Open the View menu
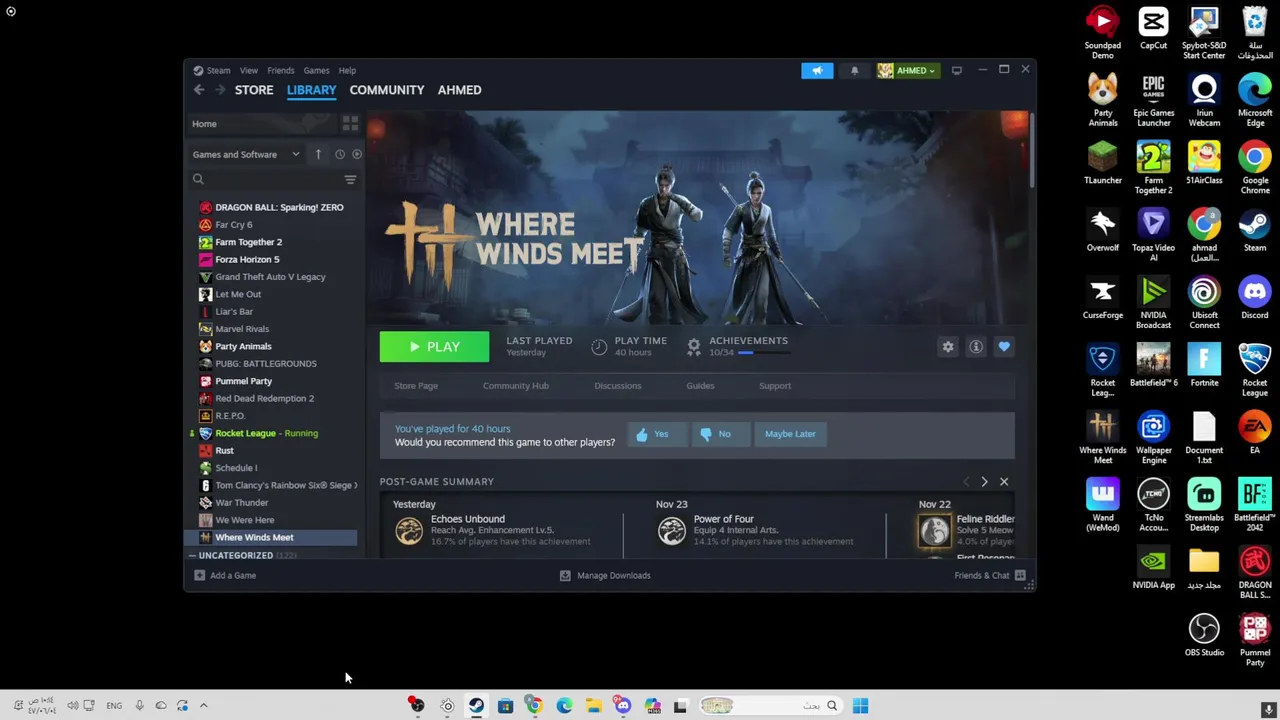1280x720 pixels. coord(249,70)
